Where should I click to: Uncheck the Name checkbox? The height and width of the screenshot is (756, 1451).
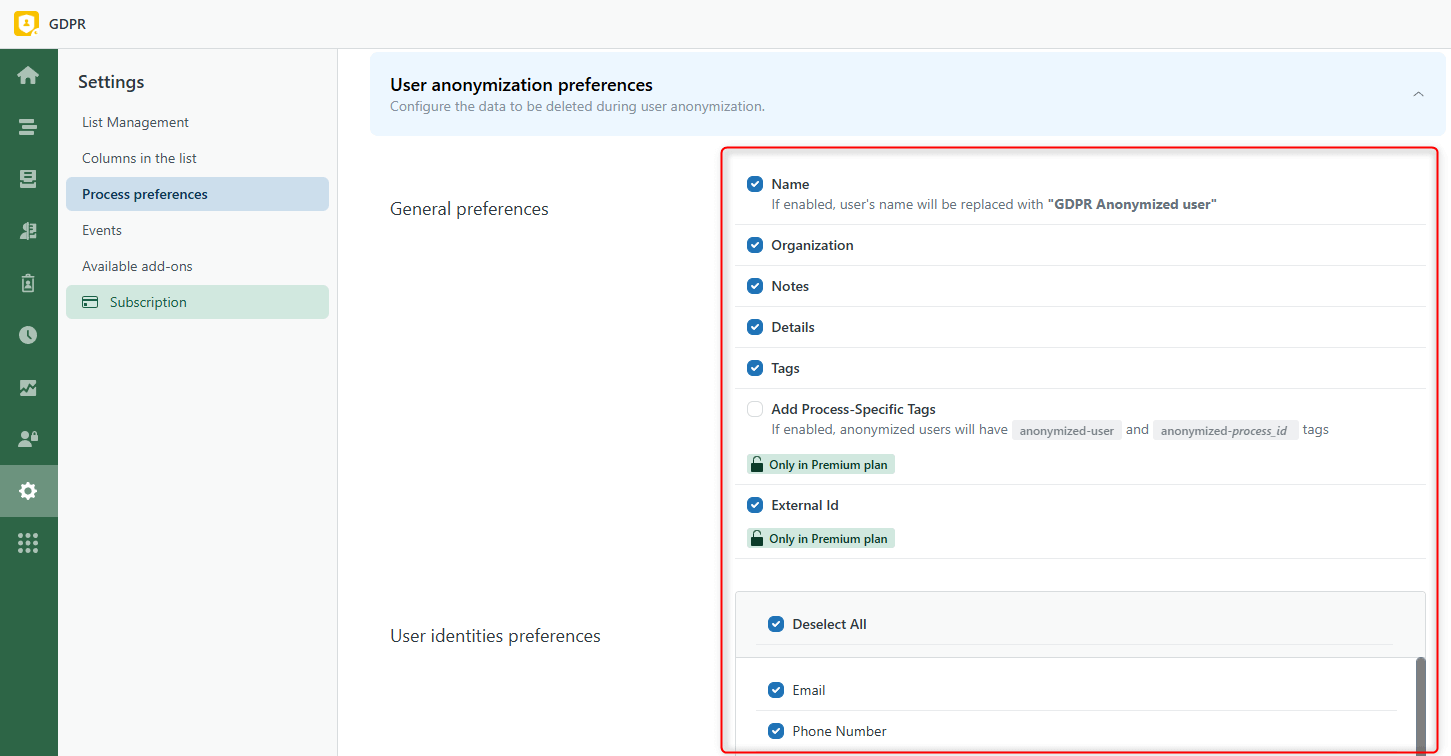[755, 184]
